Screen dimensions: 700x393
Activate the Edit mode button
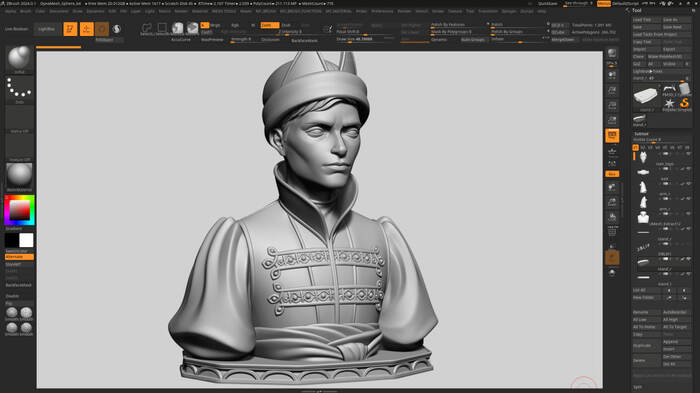click(x=70, y=29)
